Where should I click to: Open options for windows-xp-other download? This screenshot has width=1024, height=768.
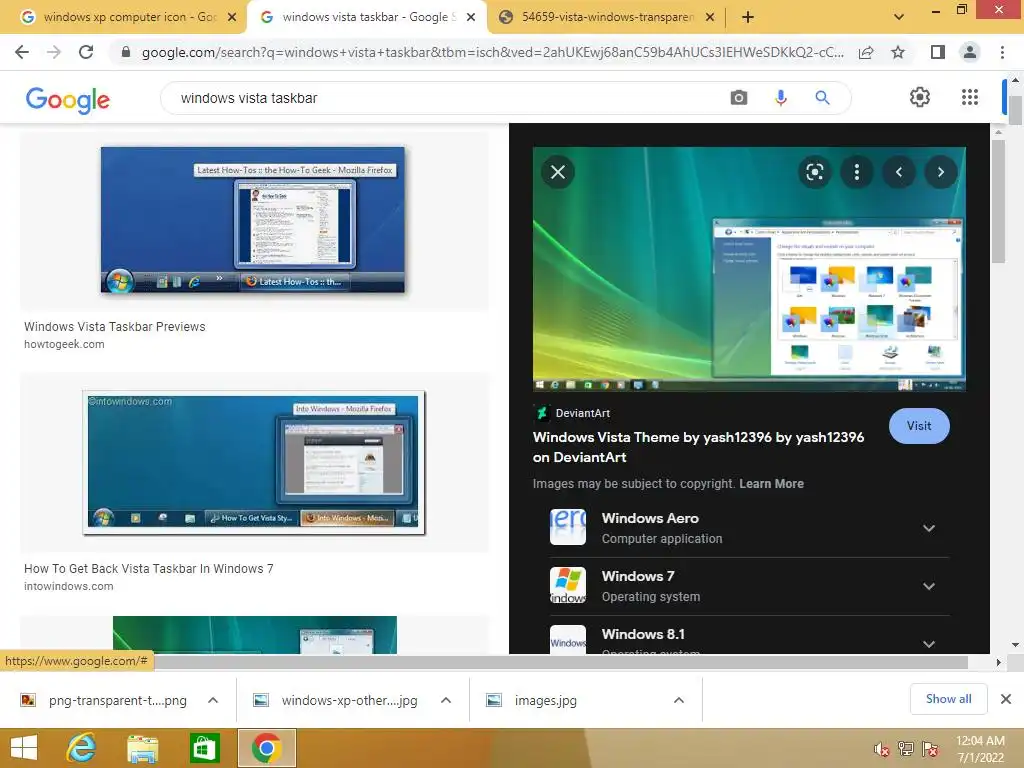pos(446,700)
